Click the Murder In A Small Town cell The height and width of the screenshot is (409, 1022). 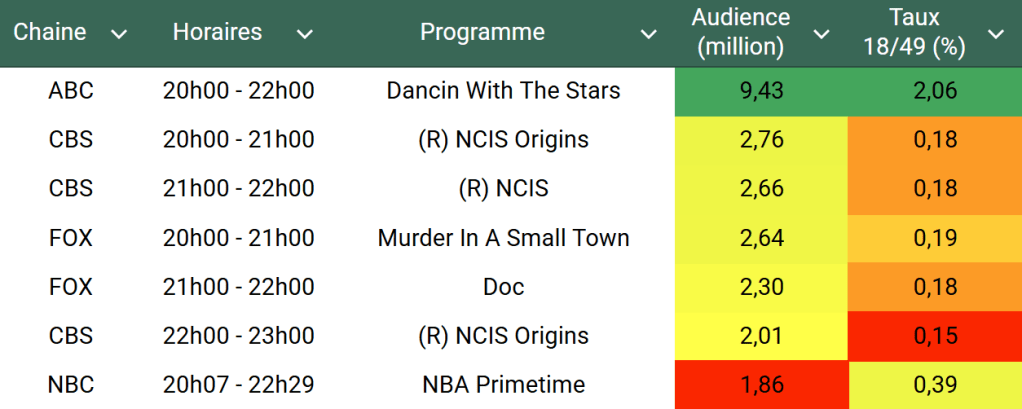[503, 238]
